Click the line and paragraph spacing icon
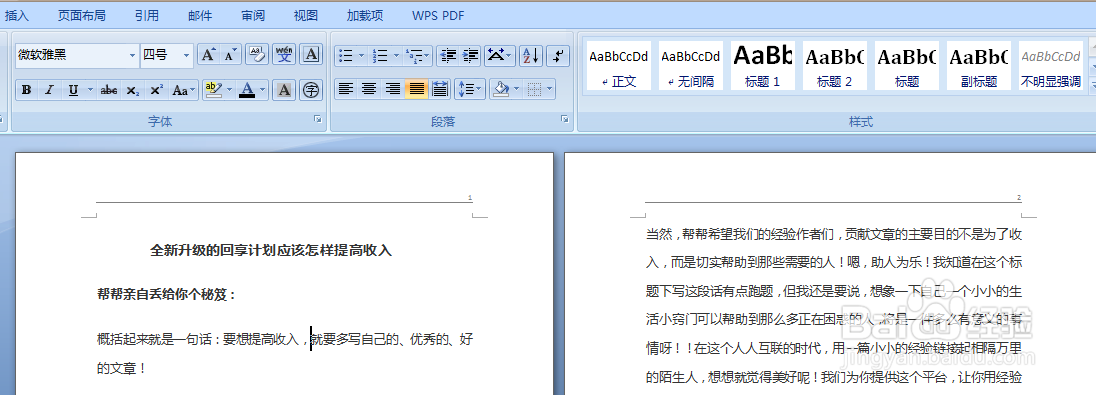 pos(470,89)
